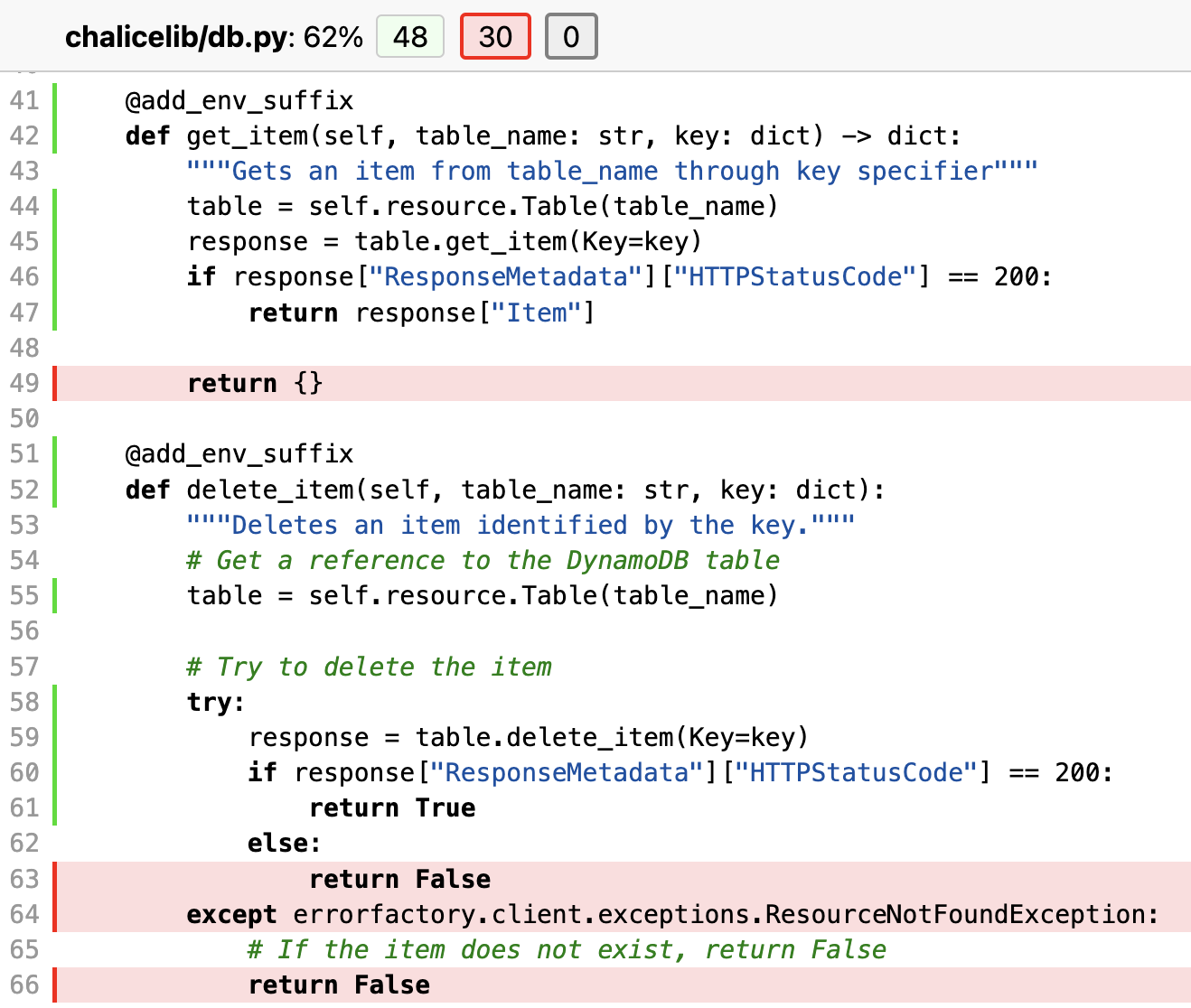The height and width of the screenshot is (1008, 1191).
Task: Click the 'response = table.delete_item(Key=key)' line
Action: [x=529, y=737]
